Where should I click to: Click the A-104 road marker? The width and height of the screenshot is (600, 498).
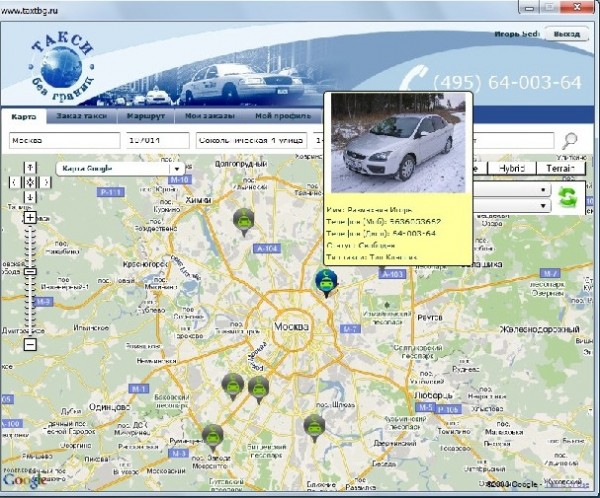click(267, 249)
